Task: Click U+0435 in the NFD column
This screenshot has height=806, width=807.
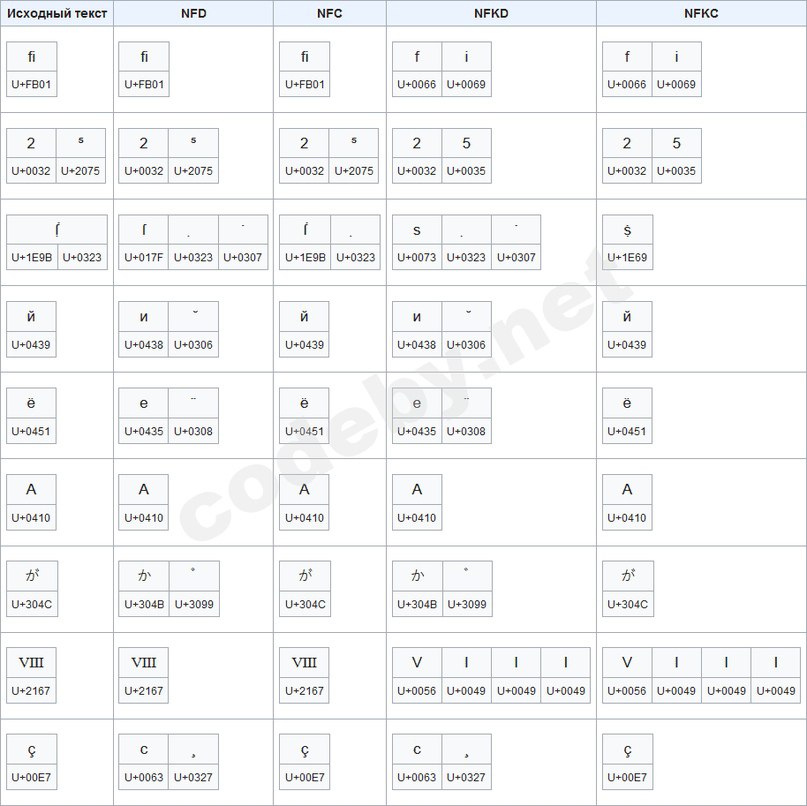Action: click(x=144, y=431)
